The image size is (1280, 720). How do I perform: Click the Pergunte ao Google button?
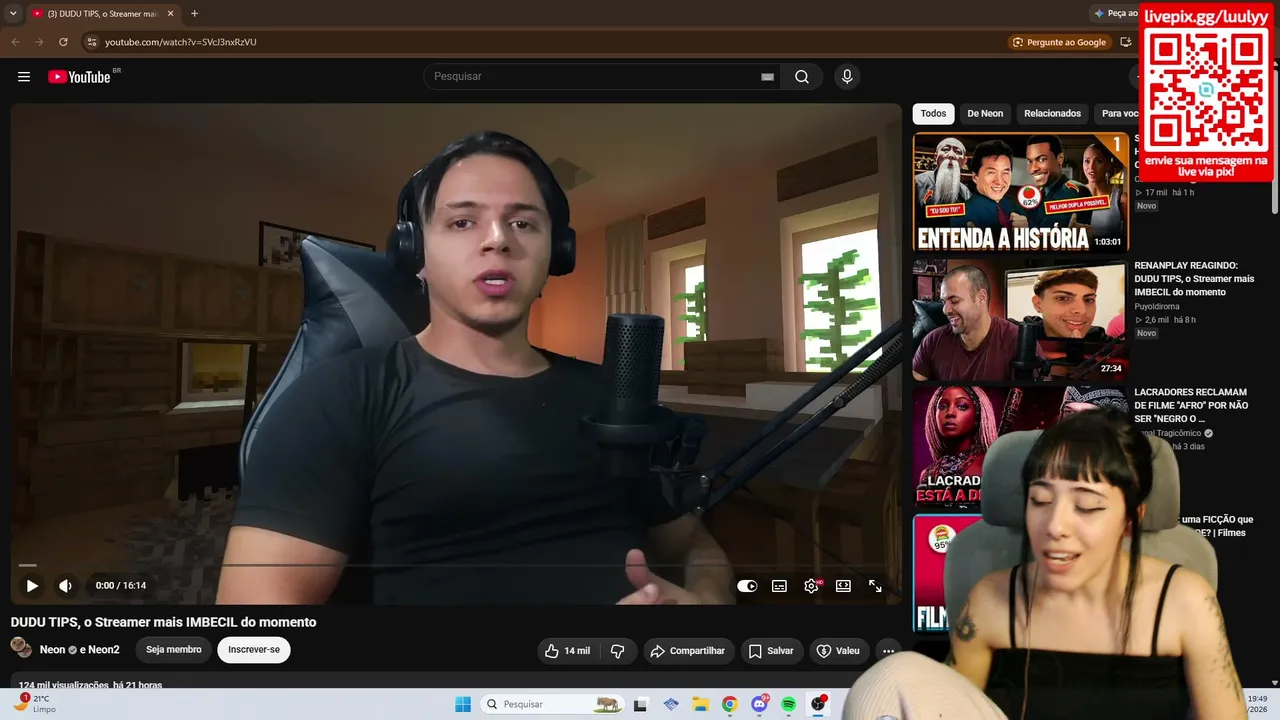coord(1059,42)
